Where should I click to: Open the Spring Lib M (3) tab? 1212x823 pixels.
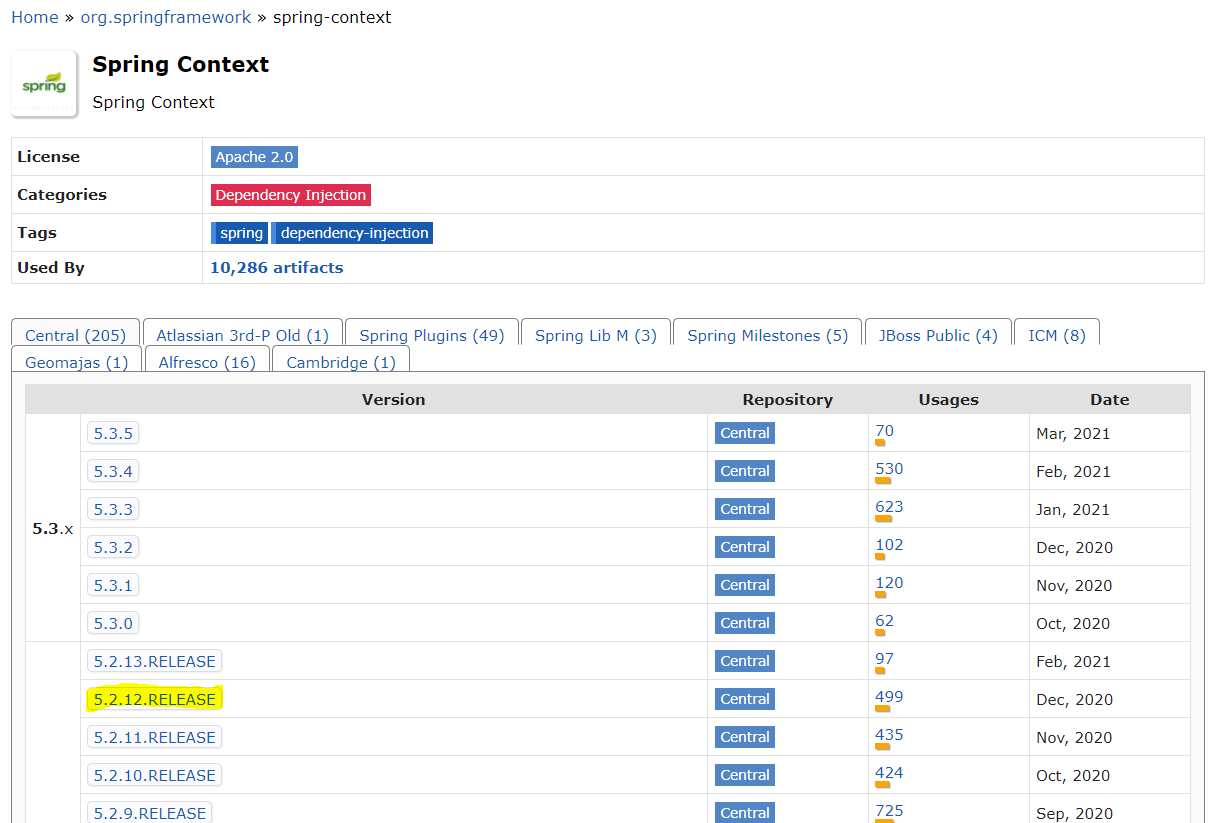click(596, 335)
